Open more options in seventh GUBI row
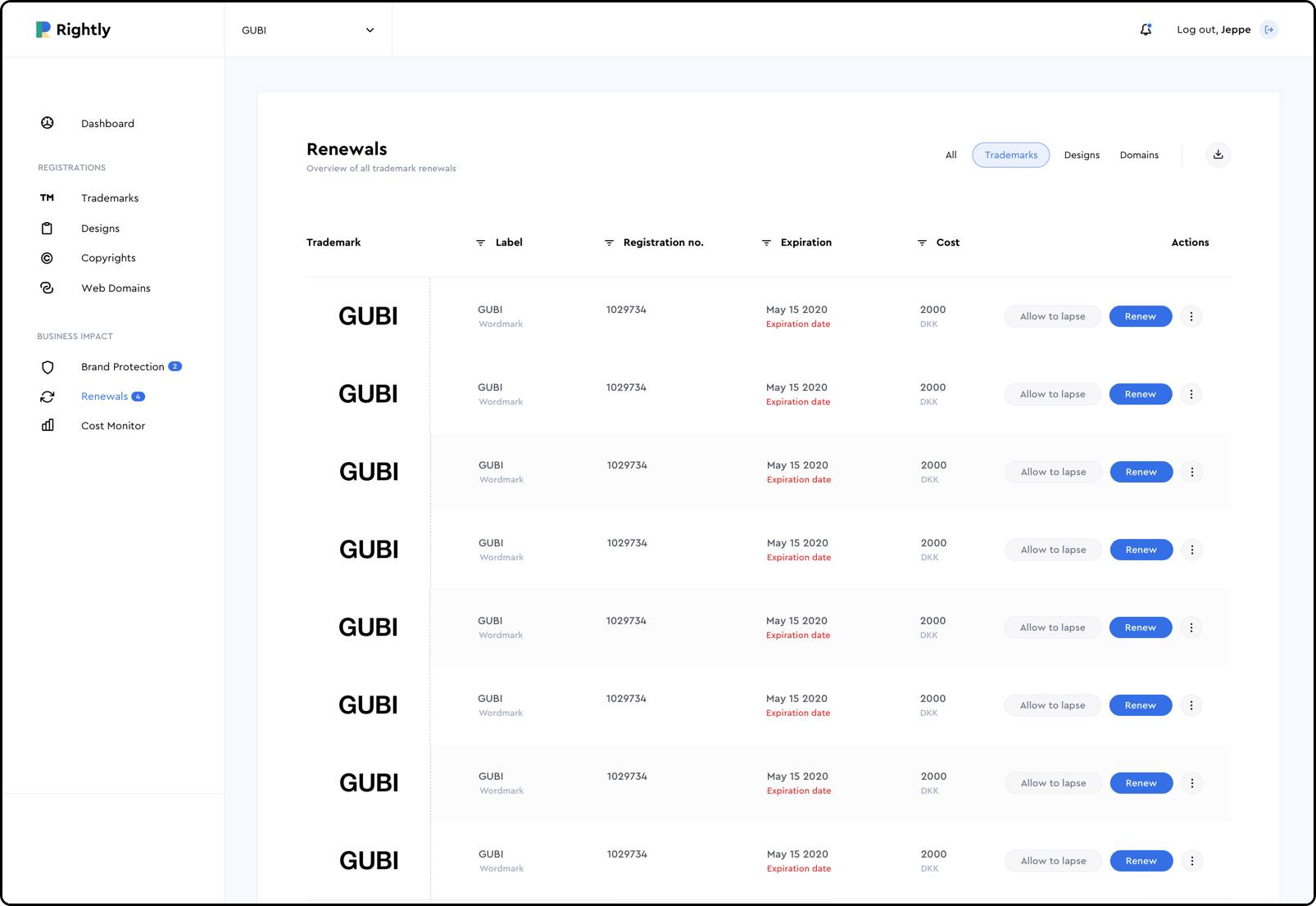The image size is (1316, 906). tap(1192, 783)
